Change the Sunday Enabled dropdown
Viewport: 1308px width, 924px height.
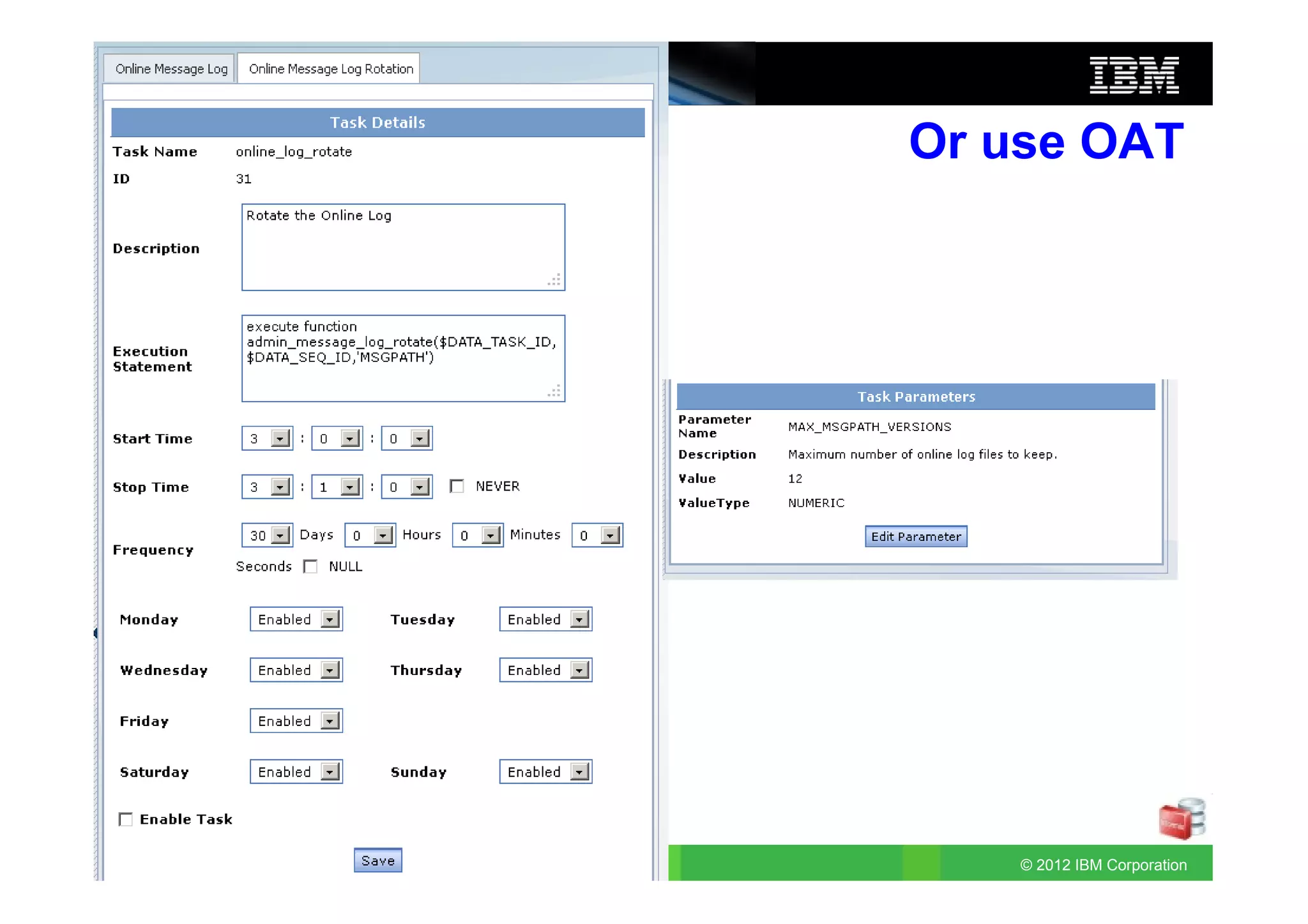click(x=545, y=772)
